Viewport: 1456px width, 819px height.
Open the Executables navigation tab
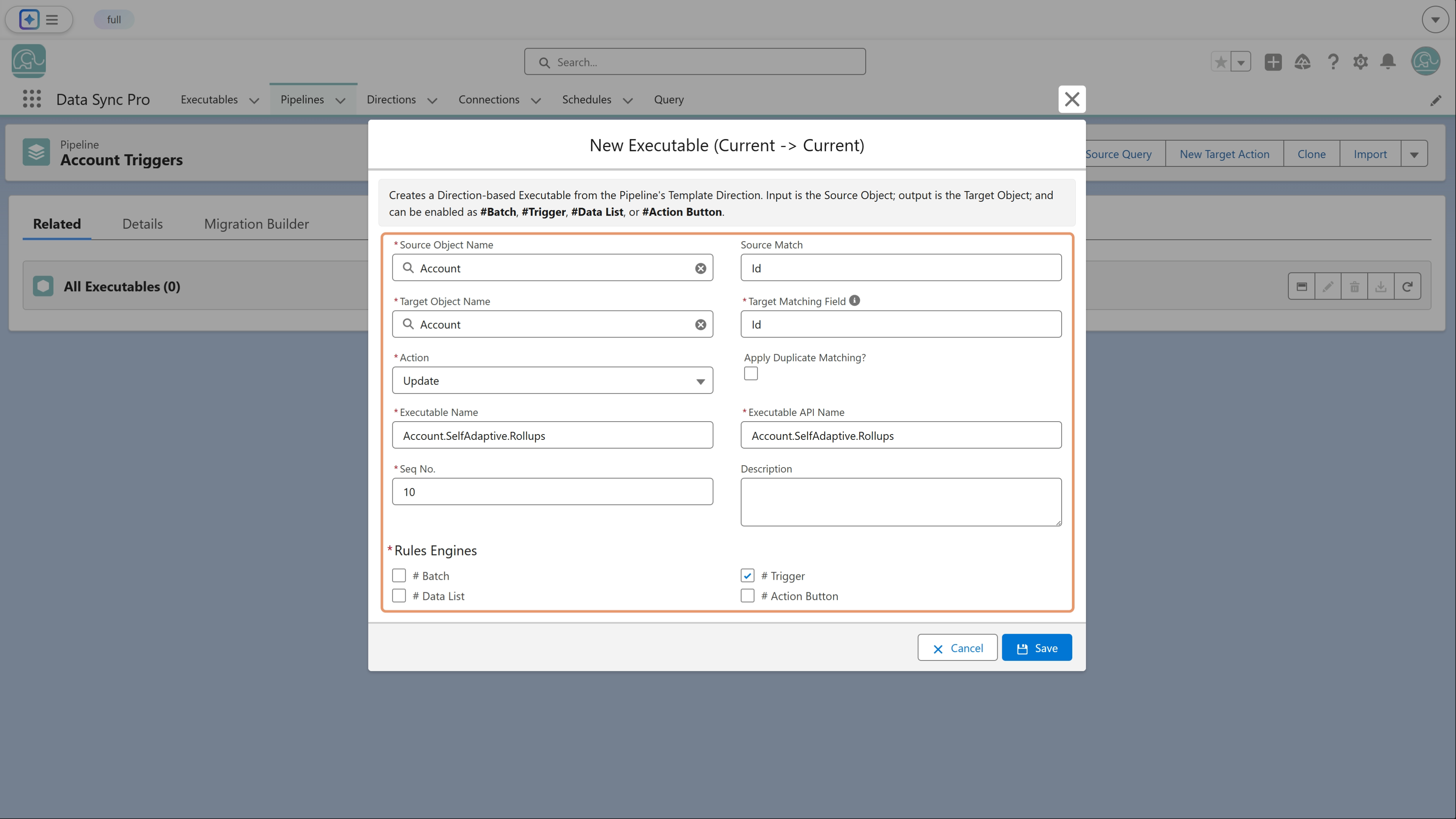click(209, 99)
